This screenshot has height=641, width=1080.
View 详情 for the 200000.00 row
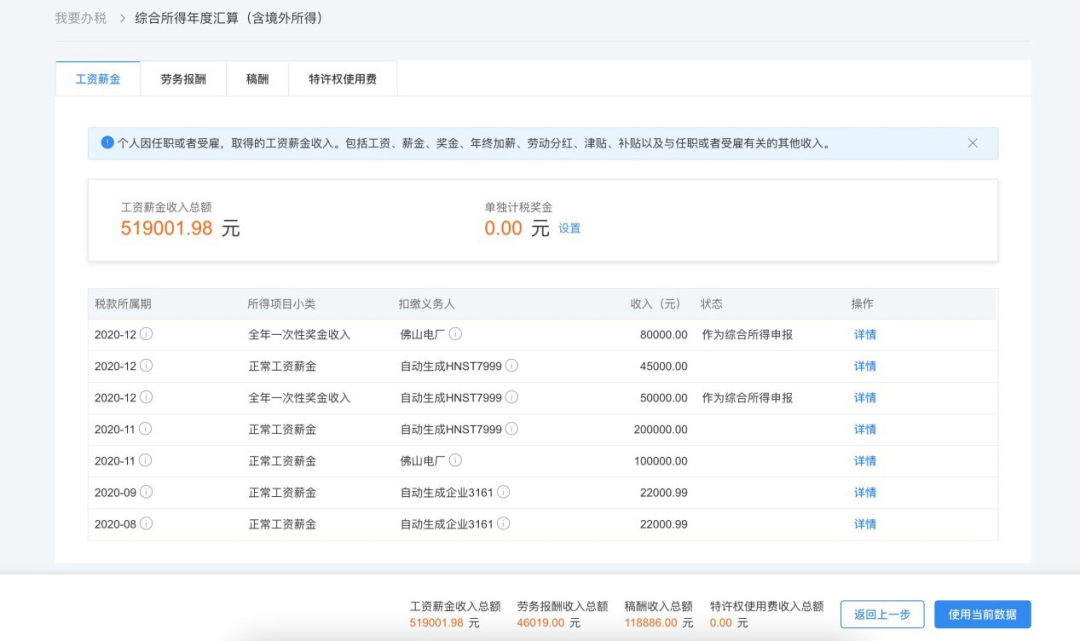click(865, 430)
